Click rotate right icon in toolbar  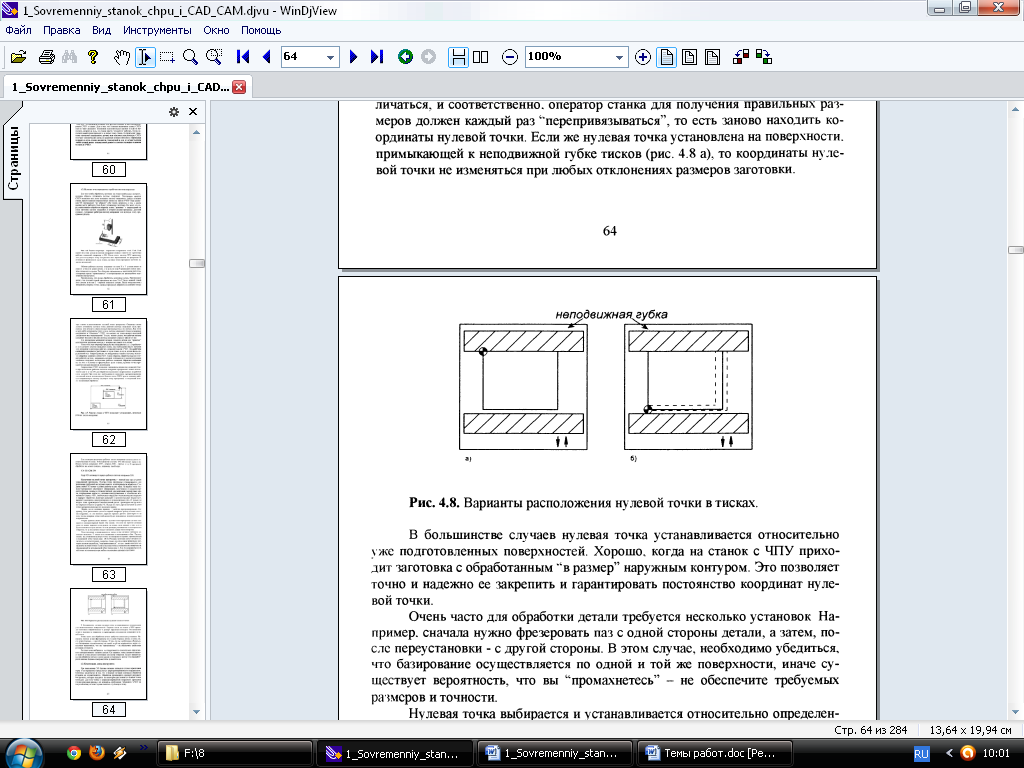pyautogui.click(x=764, y=57)
